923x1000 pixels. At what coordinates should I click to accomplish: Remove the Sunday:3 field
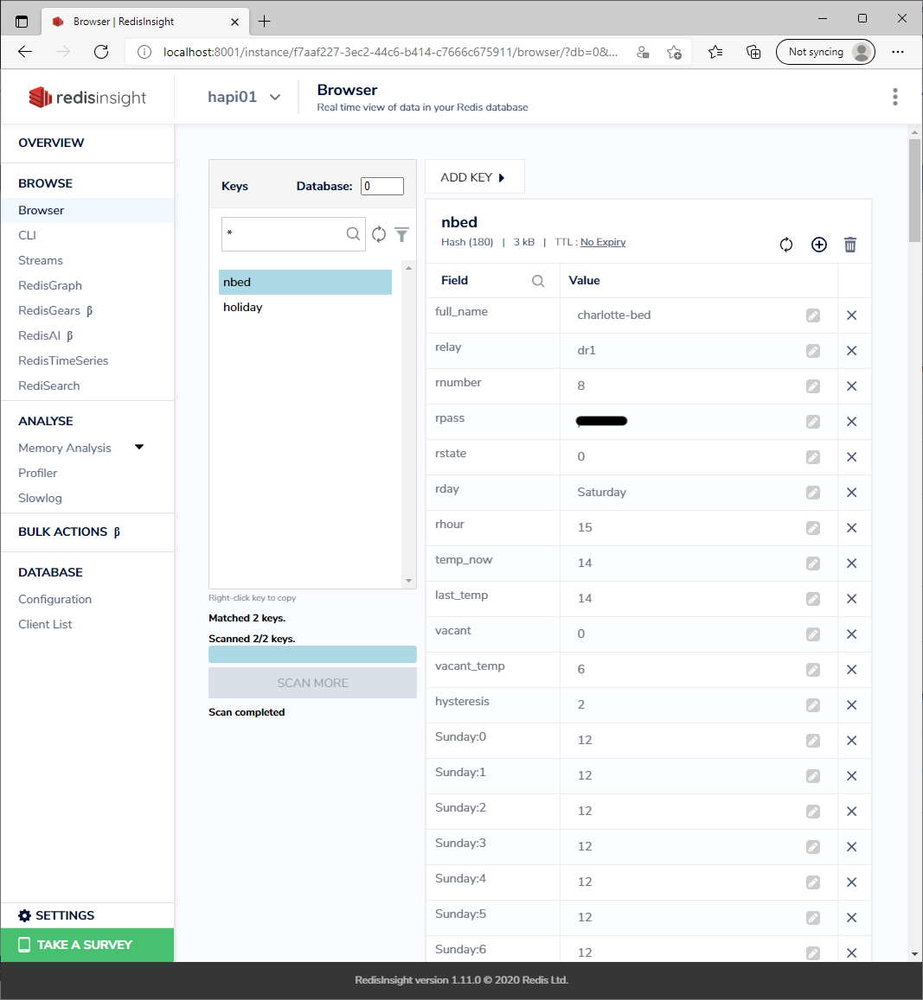click(x=852, y=846)
